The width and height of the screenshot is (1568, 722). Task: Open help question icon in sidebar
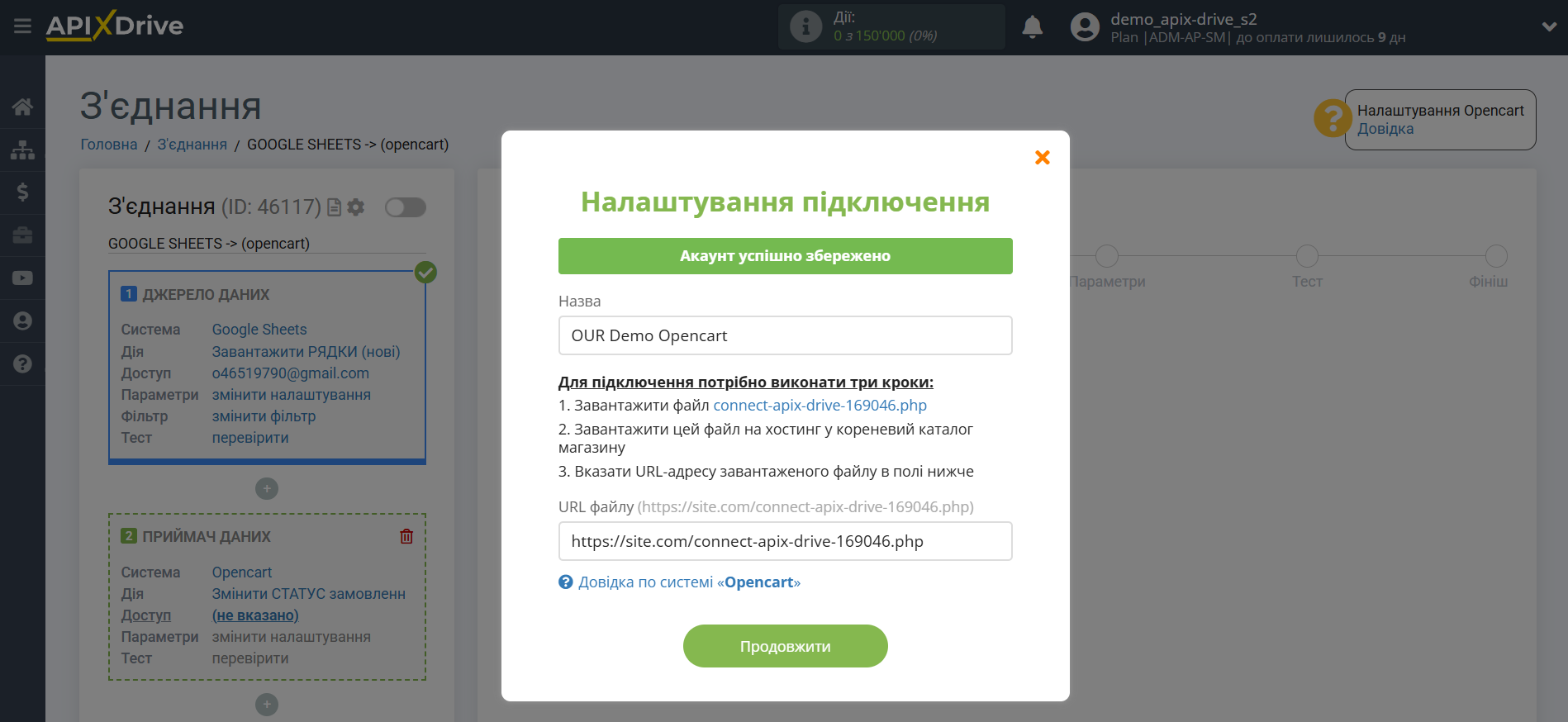pyautogui.click(x=22, y=363)
